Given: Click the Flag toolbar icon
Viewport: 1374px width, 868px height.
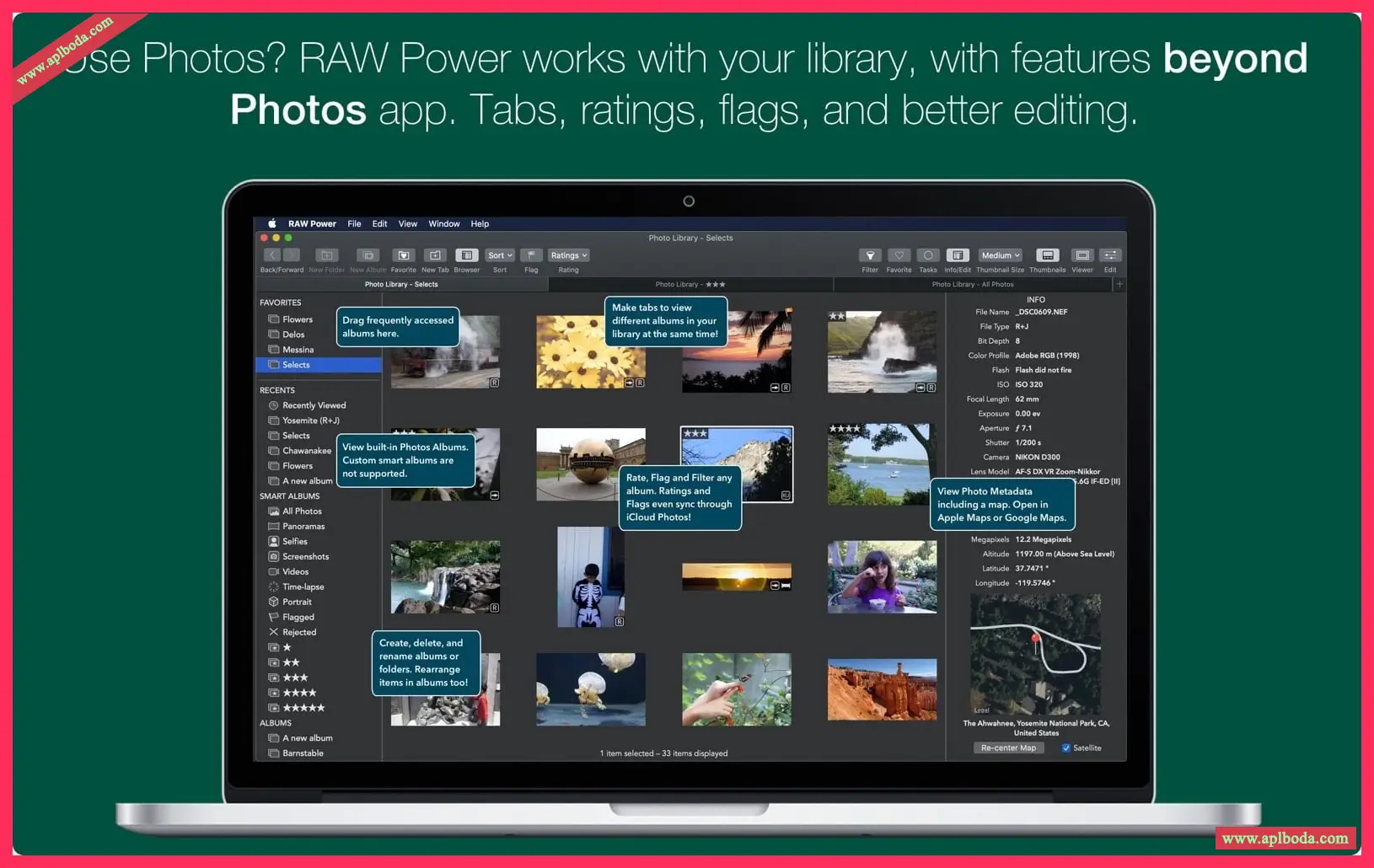Looking at the screenshot, I should pyautogui.click(x=531, y=255).
